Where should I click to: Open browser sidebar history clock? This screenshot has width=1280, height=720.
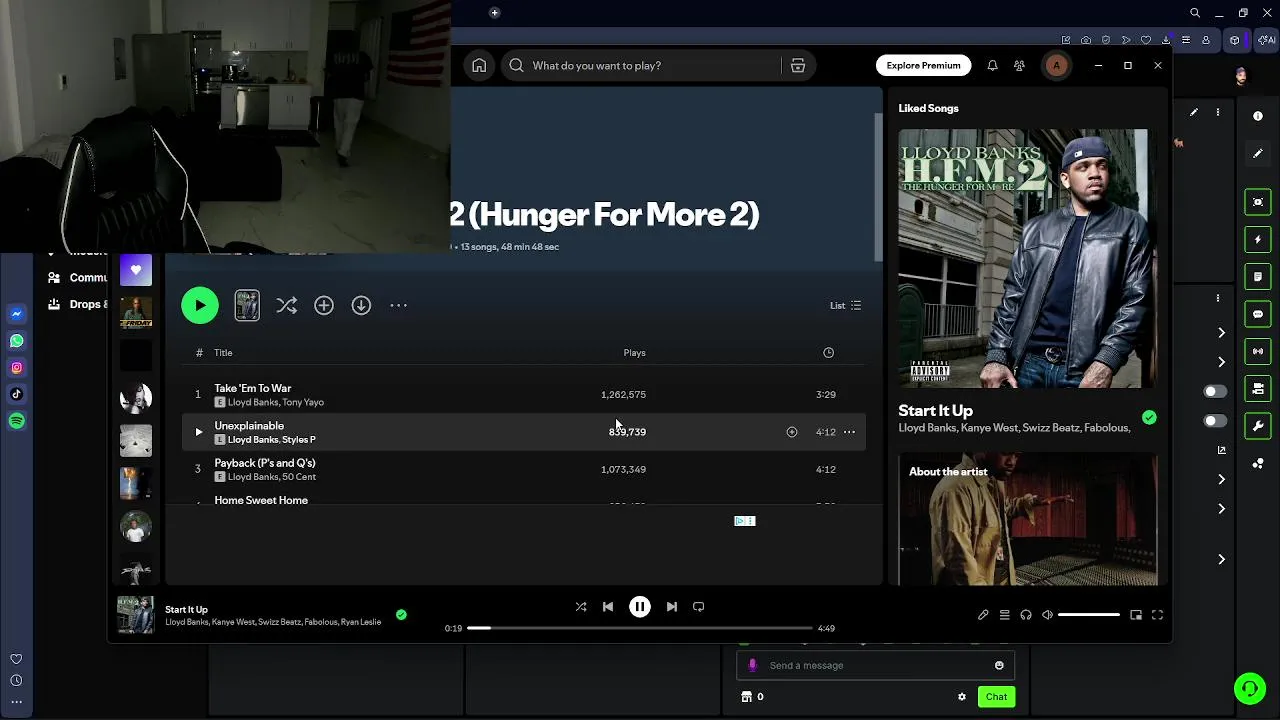[16, 680]
